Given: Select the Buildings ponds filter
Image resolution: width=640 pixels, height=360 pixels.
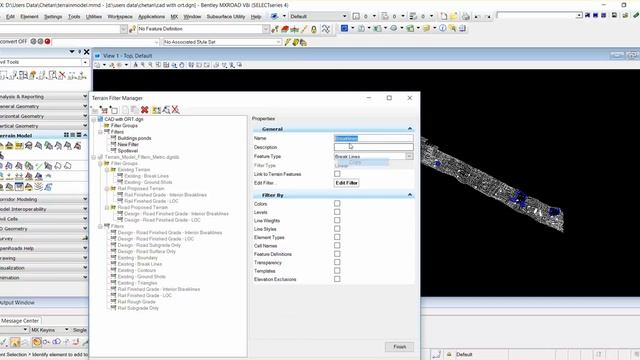Looking at the screenshot, I should pos(134,138).
